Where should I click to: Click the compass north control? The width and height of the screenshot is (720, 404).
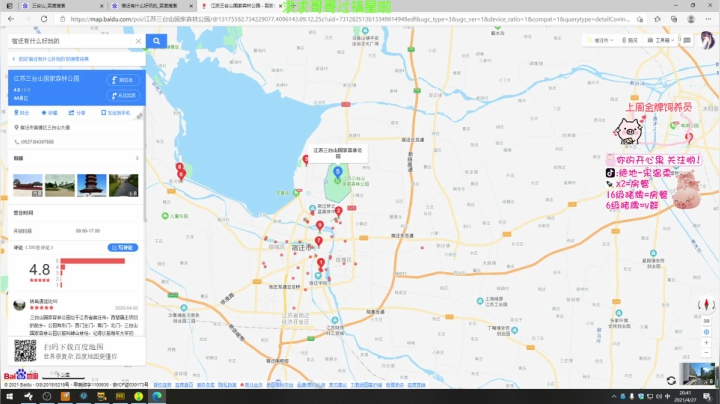coord(706,304)
